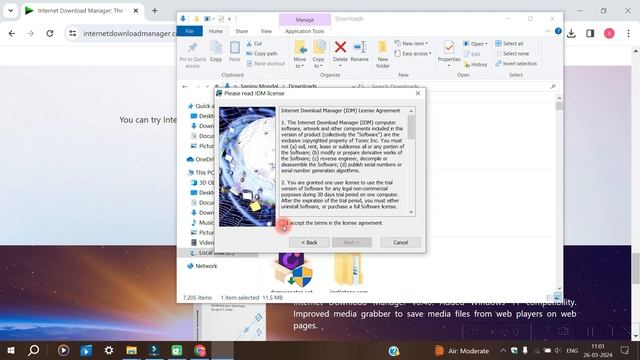Select the Manage contextual tab
This screenshot has height=360, width=640.
tap(304, 20)
